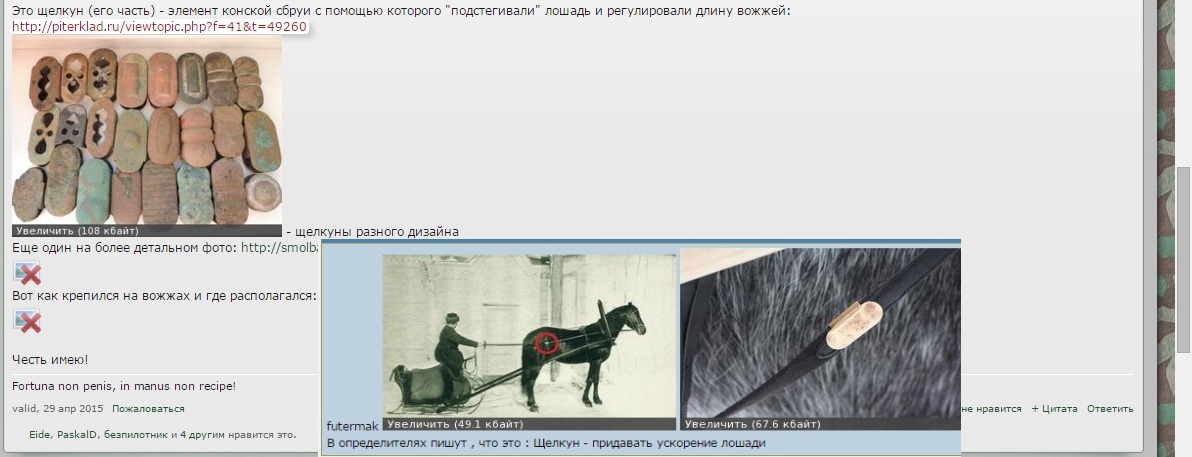Open user valid's profile link

click(24, 408)
